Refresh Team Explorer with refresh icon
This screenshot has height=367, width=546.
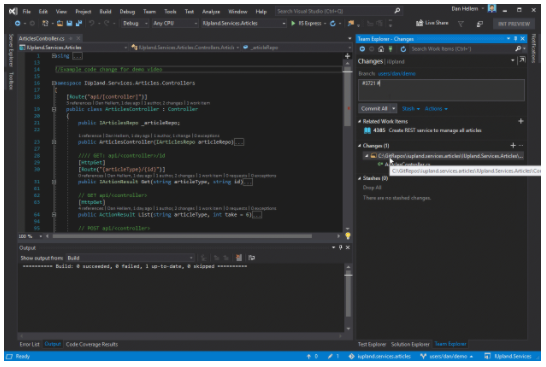click(403, 49)
